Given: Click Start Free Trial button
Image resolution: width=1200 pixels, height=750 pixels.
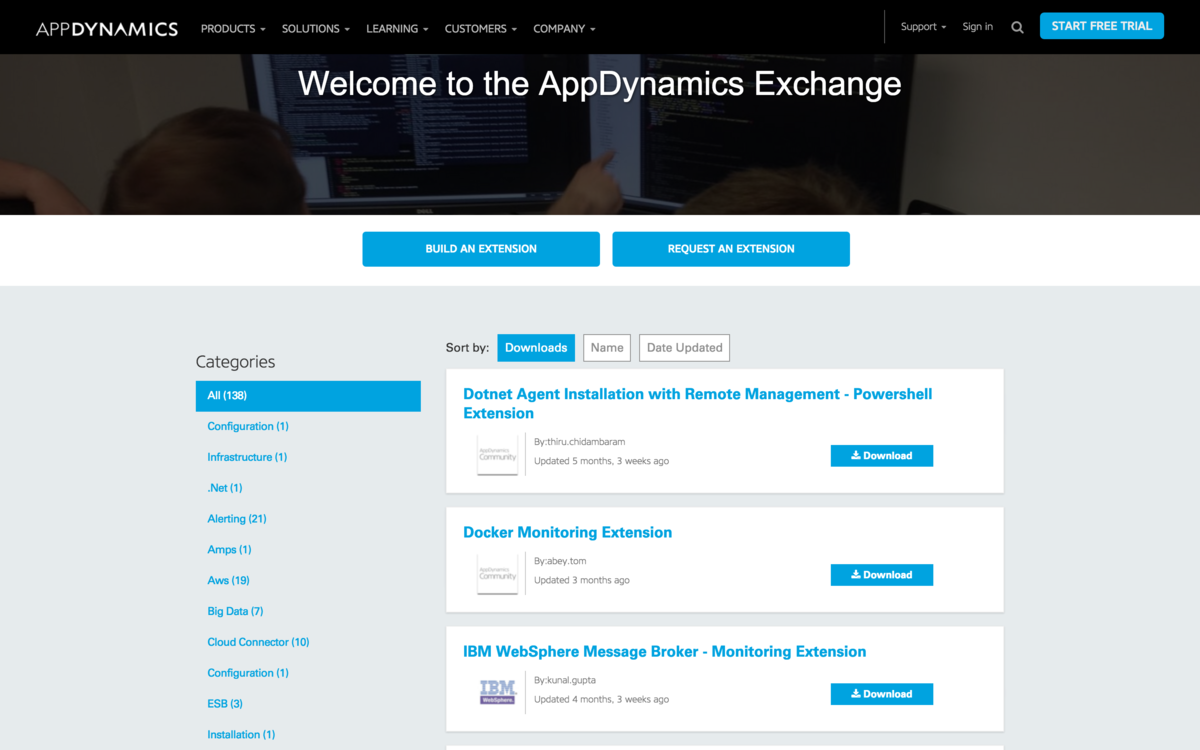Looking at the screenshot, I should click(1102, 26).
